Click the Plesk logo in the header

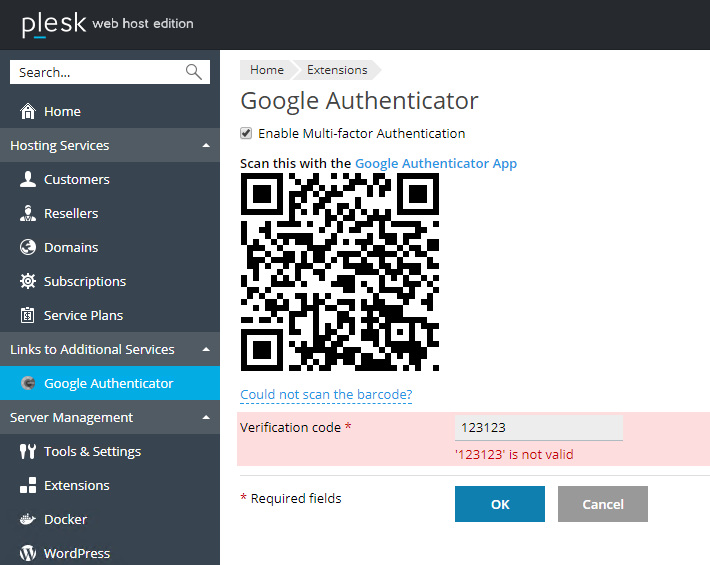(53, 24)
